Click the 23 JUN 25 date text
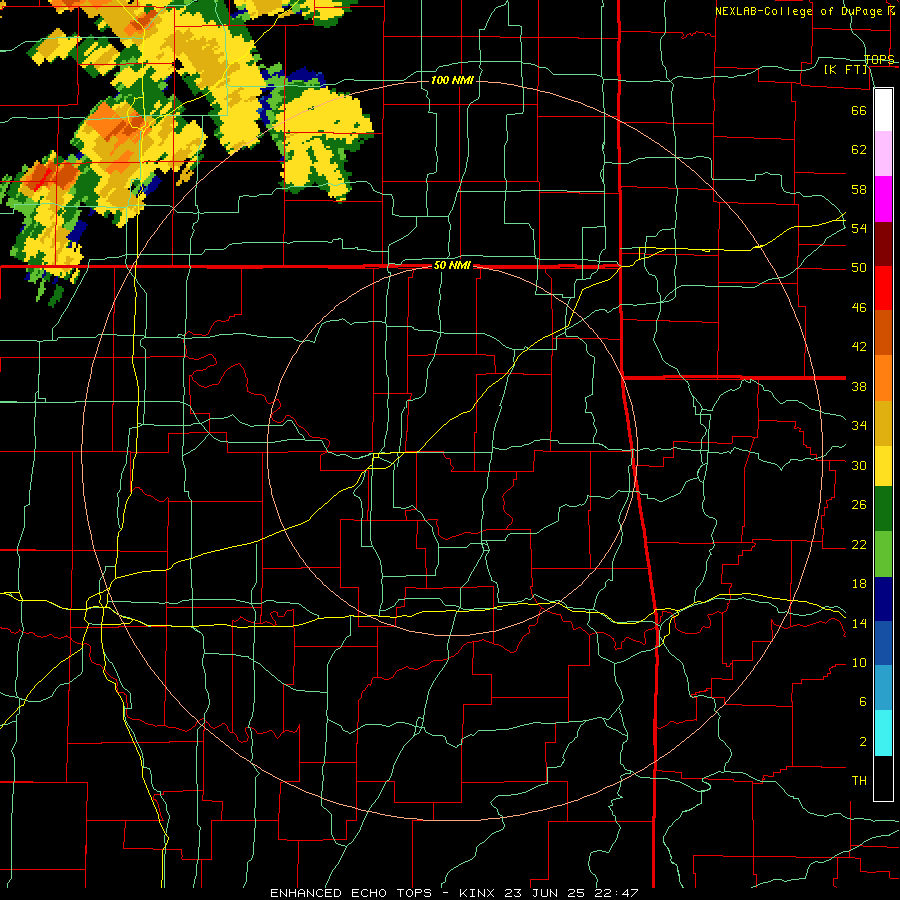The image size is (900, 900). click(547, 893)
